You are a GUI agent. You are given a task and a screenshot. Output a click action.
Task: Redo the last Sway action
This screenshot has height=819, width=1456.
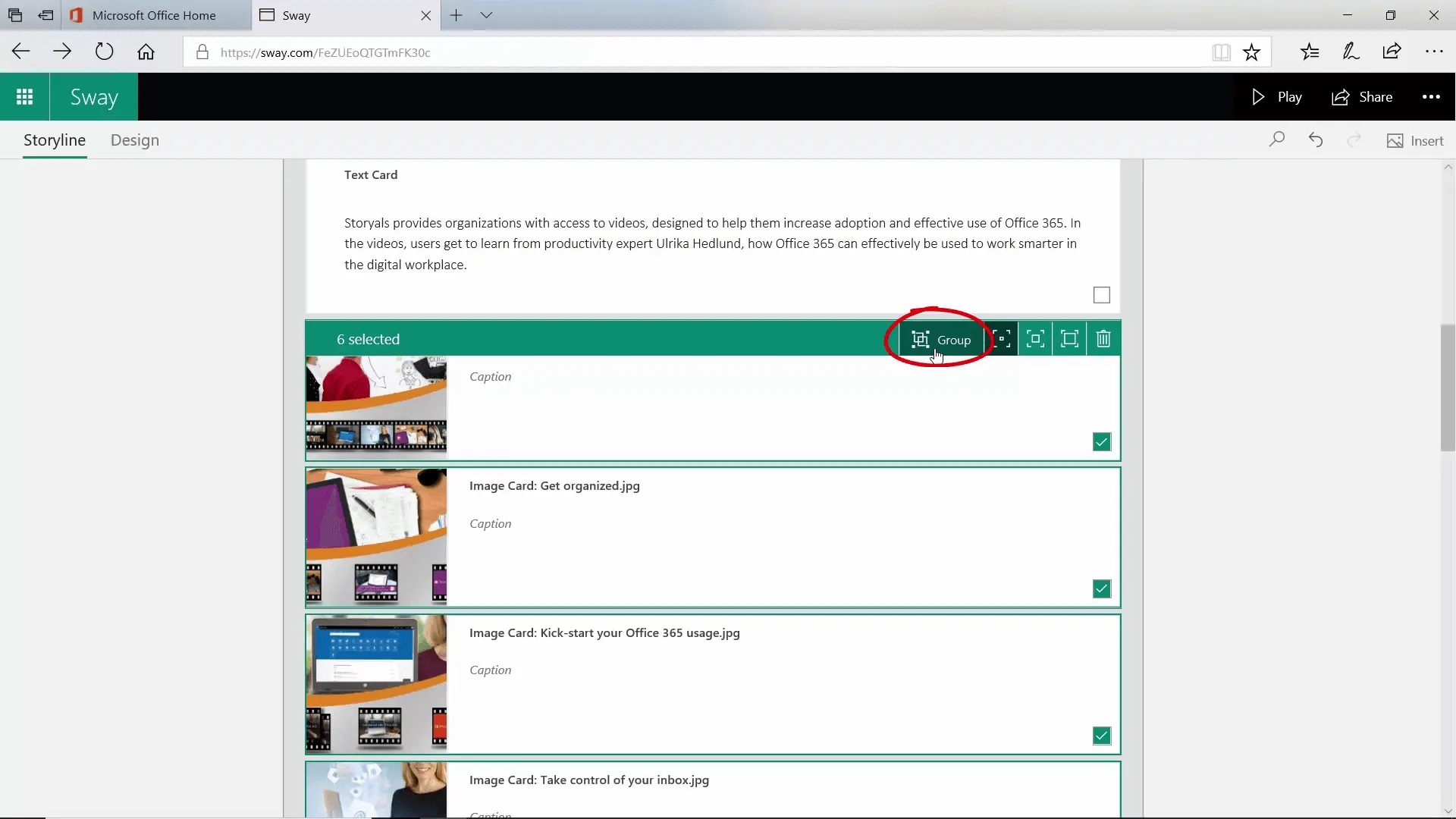point(1354,140)
